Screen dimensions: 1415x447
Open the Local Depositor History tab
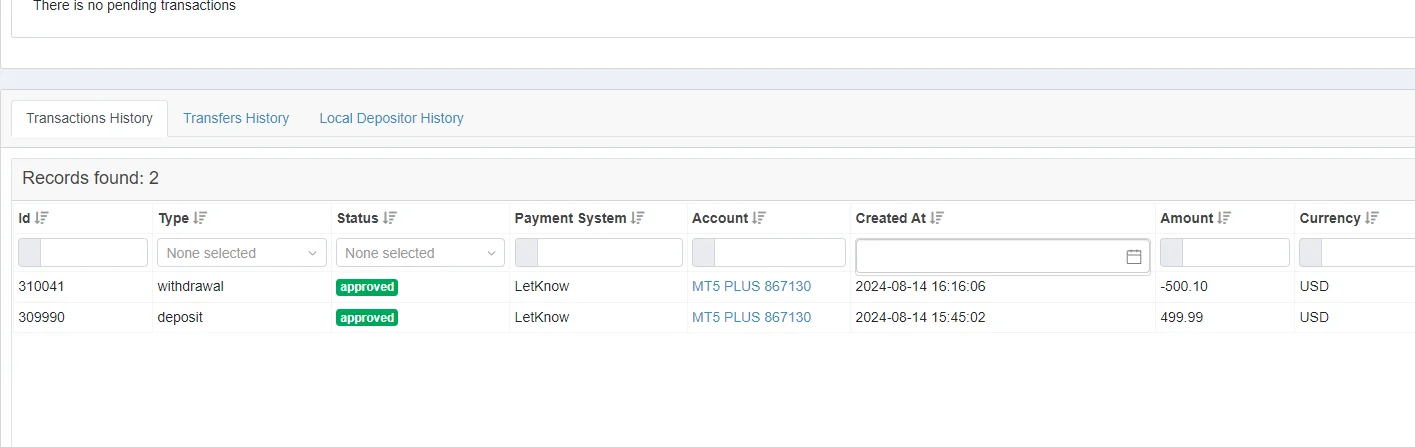[x=391, y=118]
